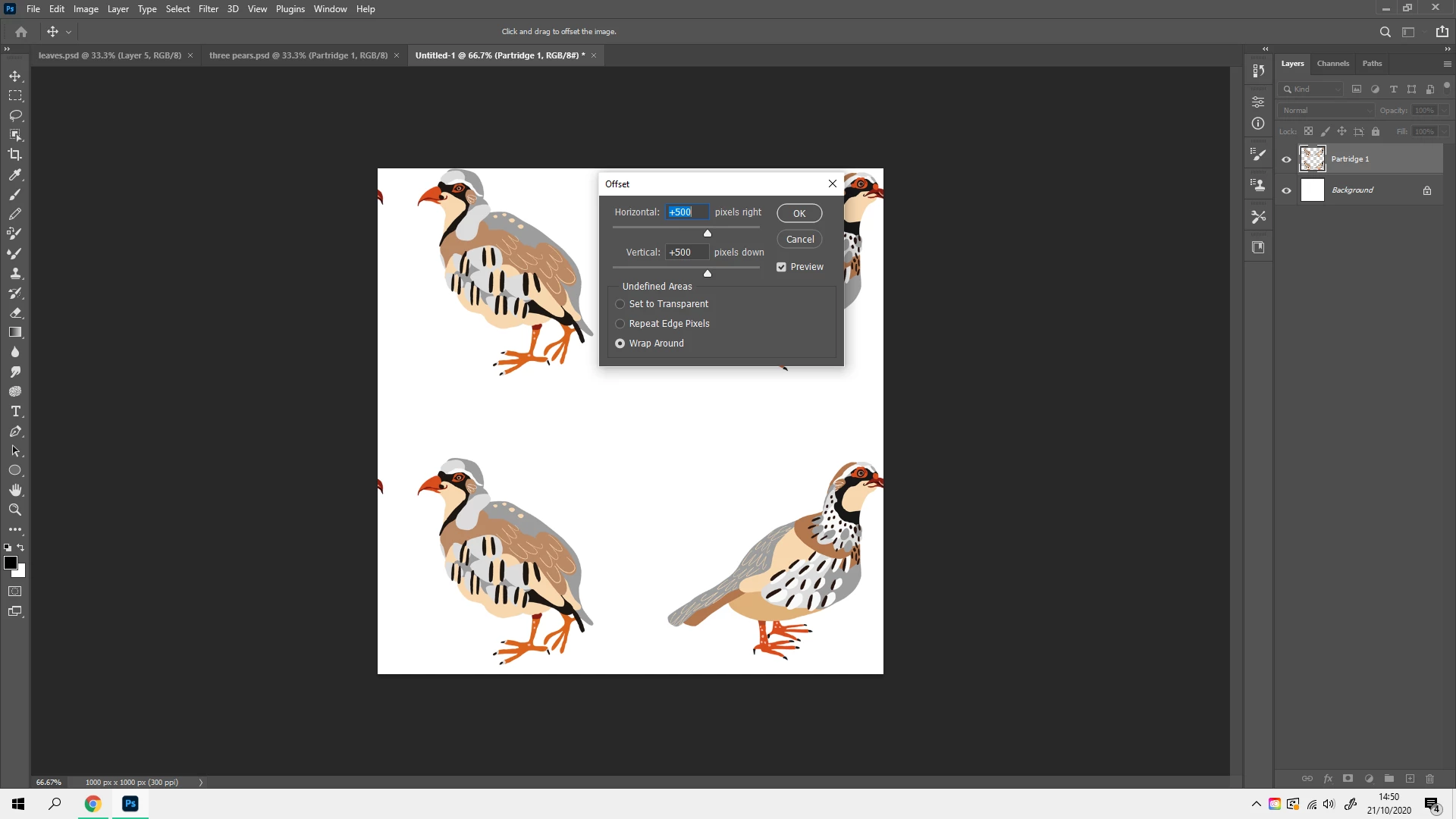This screenshot has width=1456, height=819.
Task: Expand the layer Opacity dropdown arrow
Action: click(x=1444, y=111)
